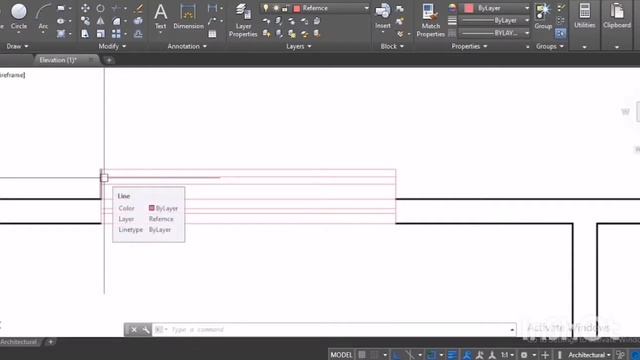Open command line customize wrench
Viewport: 640px width, 360px height.
pos(146,329)
